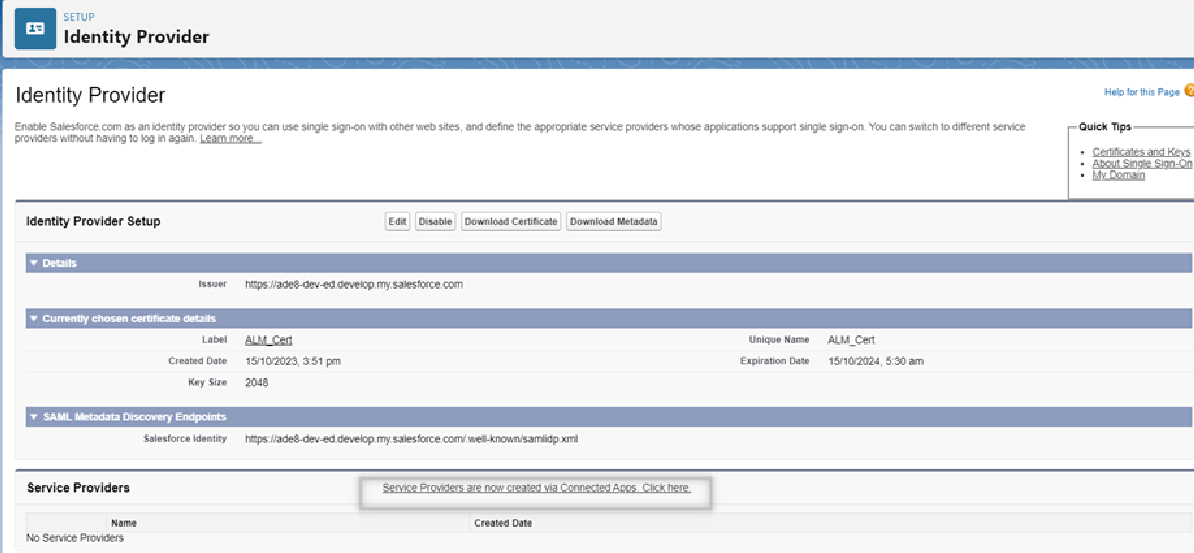Open the My Domain quick tip link
The height and width of the screenshot is (553, 1194).
pos(1118,175)
